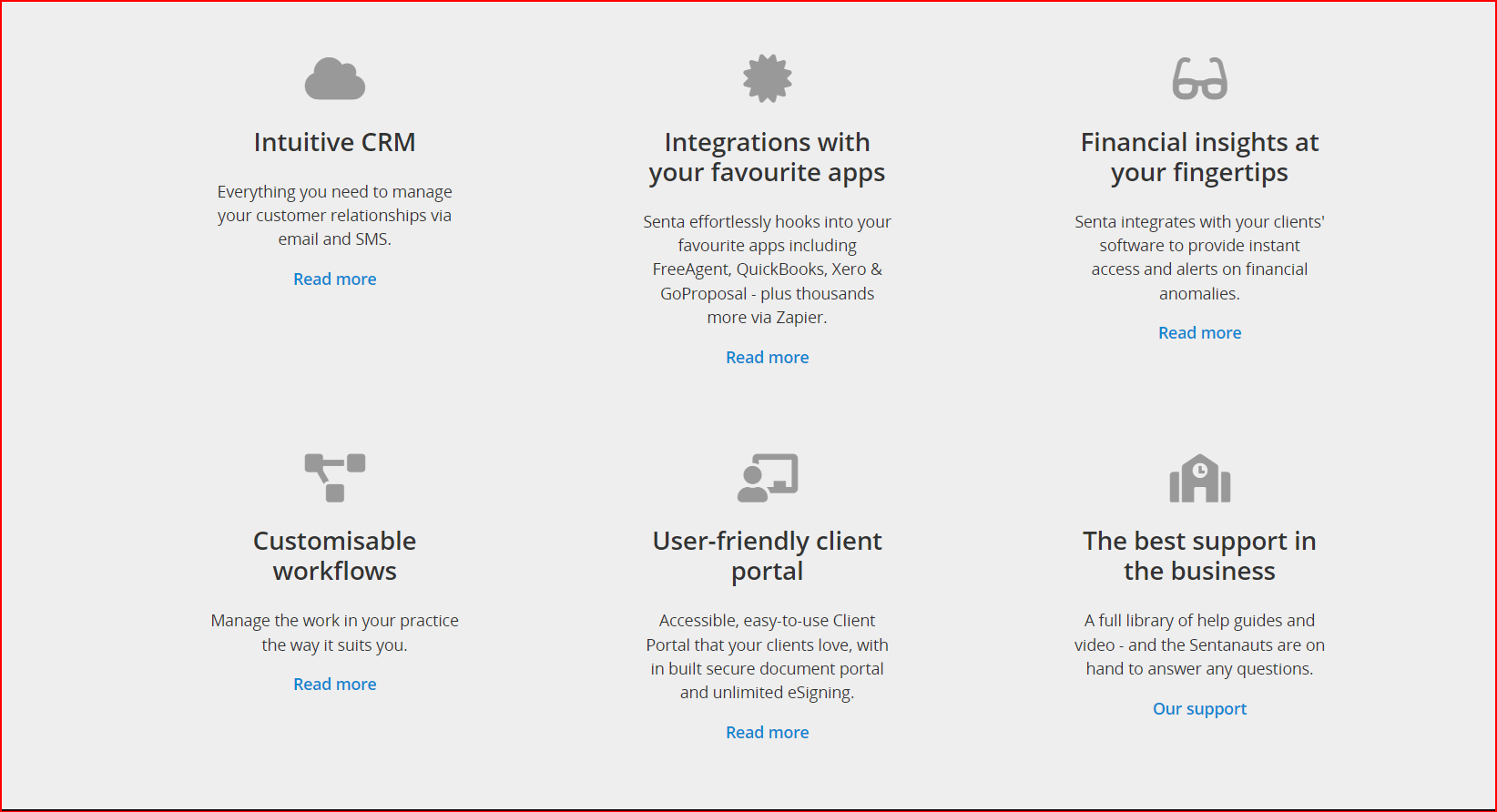1497x812 pixels.
Task: Click the Financial insights at your fingertips heading
Action: click(1200, 157)
